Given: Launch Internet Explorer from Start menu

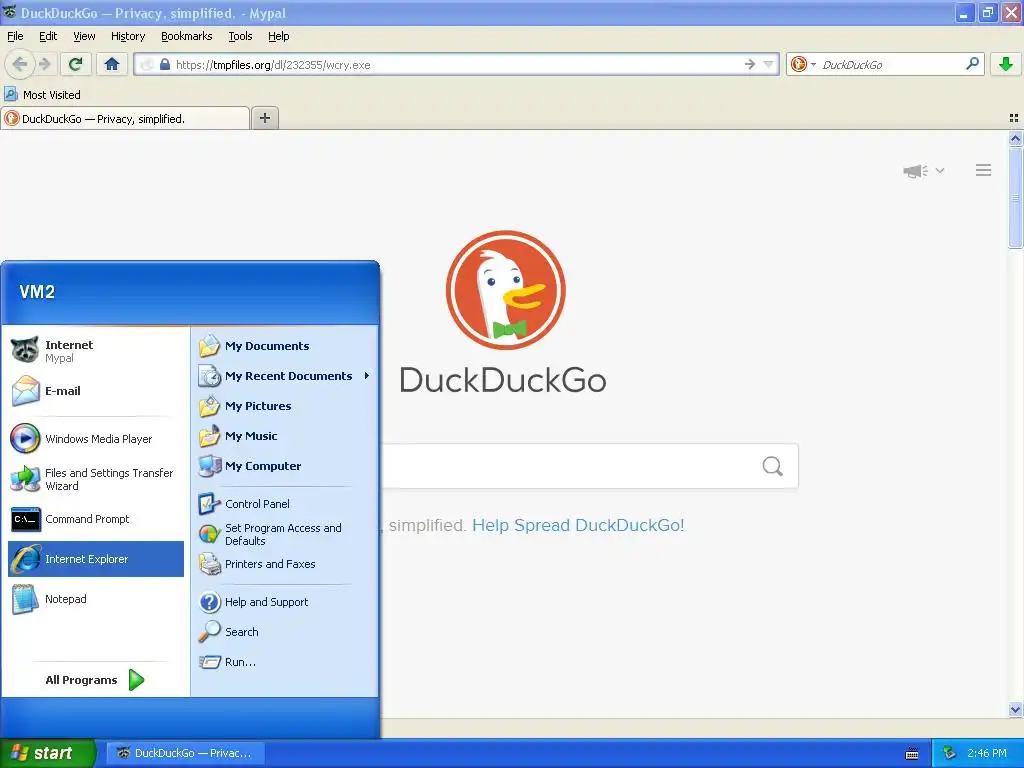Looking at the screenshot, I should pyautogui.click(x=96, y=559).
